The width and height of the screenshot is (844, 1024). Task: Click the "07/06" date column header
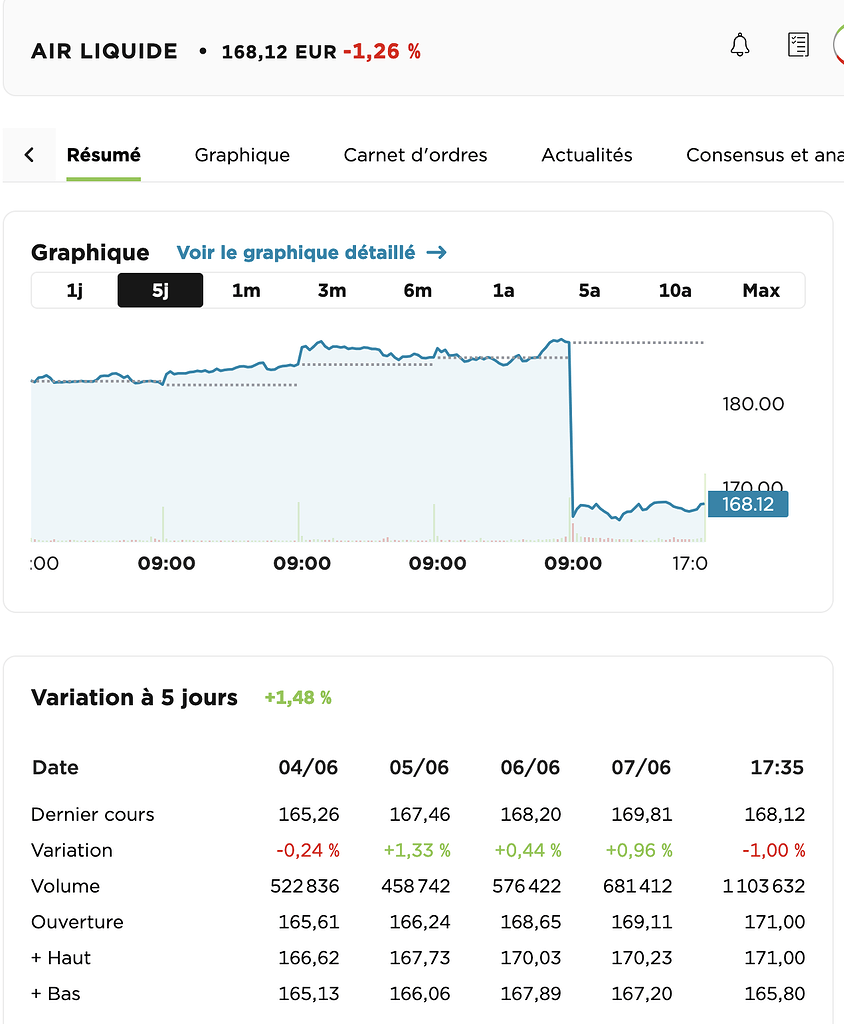pos(641,767)
